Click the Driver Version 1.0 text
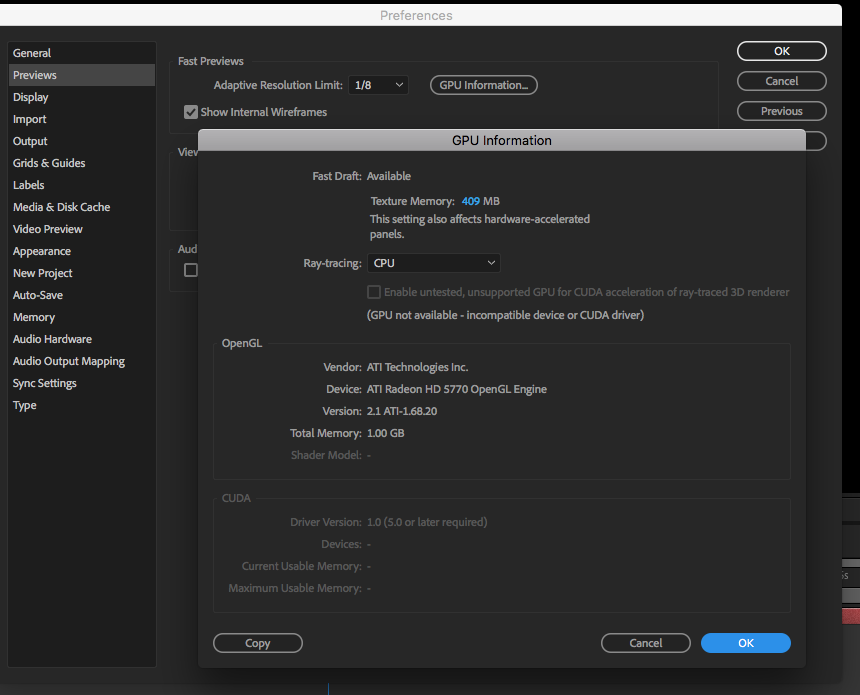860x695 pixels. coord(427,522)
